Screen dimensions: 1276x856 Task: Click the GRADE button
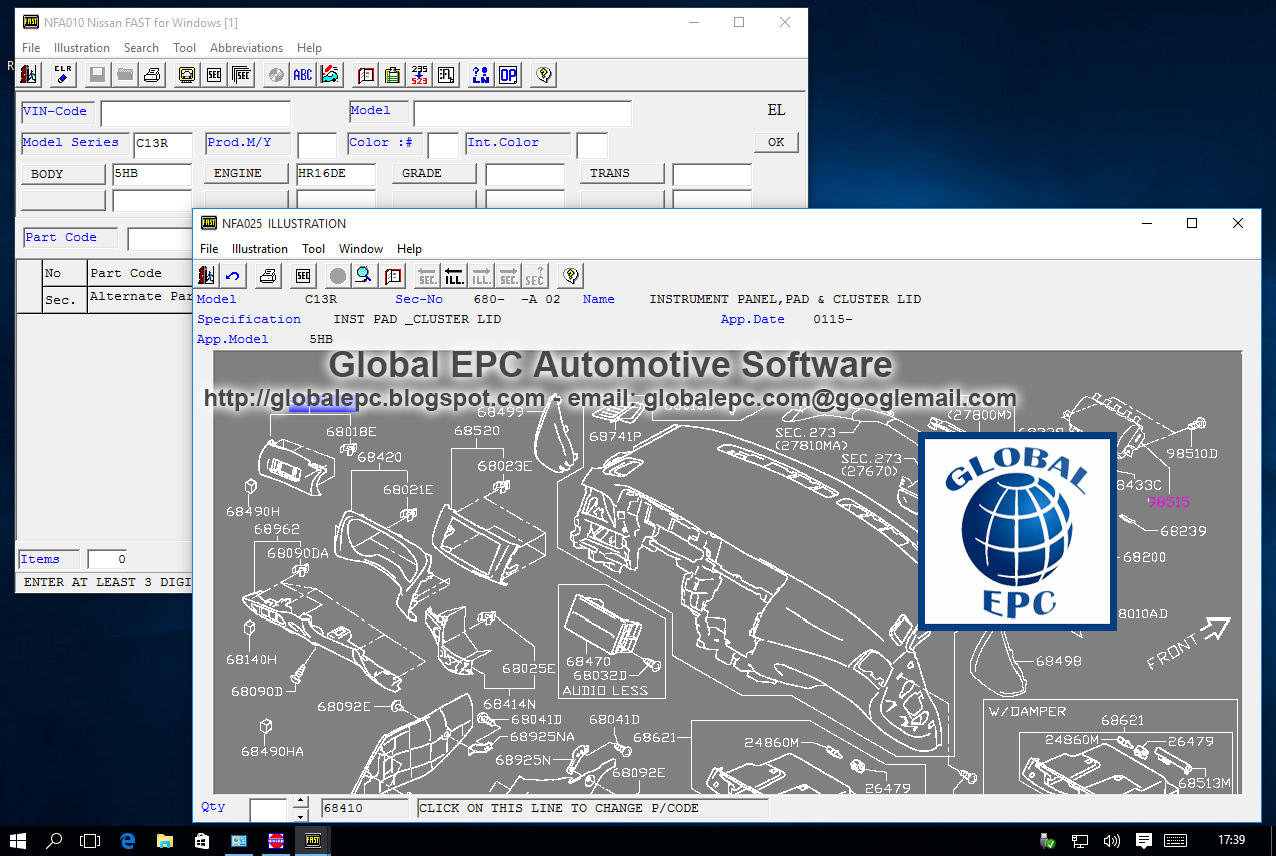point(434,174)
